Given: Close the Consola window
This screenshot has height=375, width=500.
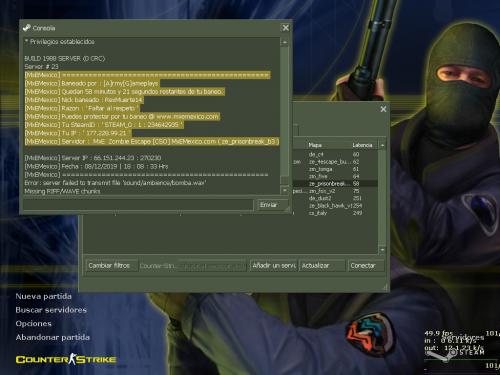Looking at the screenshot, I should click(x=286, y=28).
